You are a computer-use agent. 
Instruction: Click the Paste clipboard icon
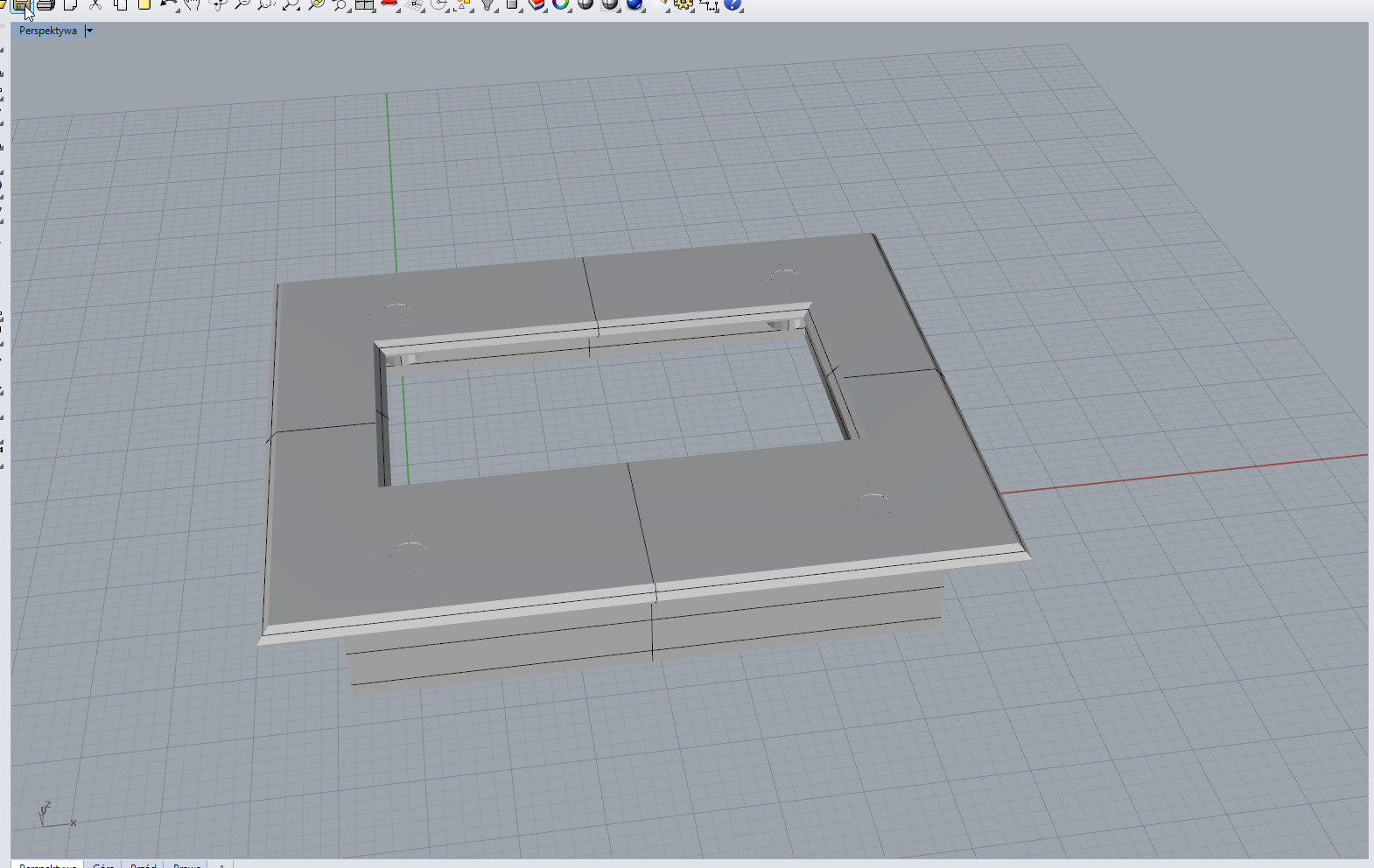144,4
